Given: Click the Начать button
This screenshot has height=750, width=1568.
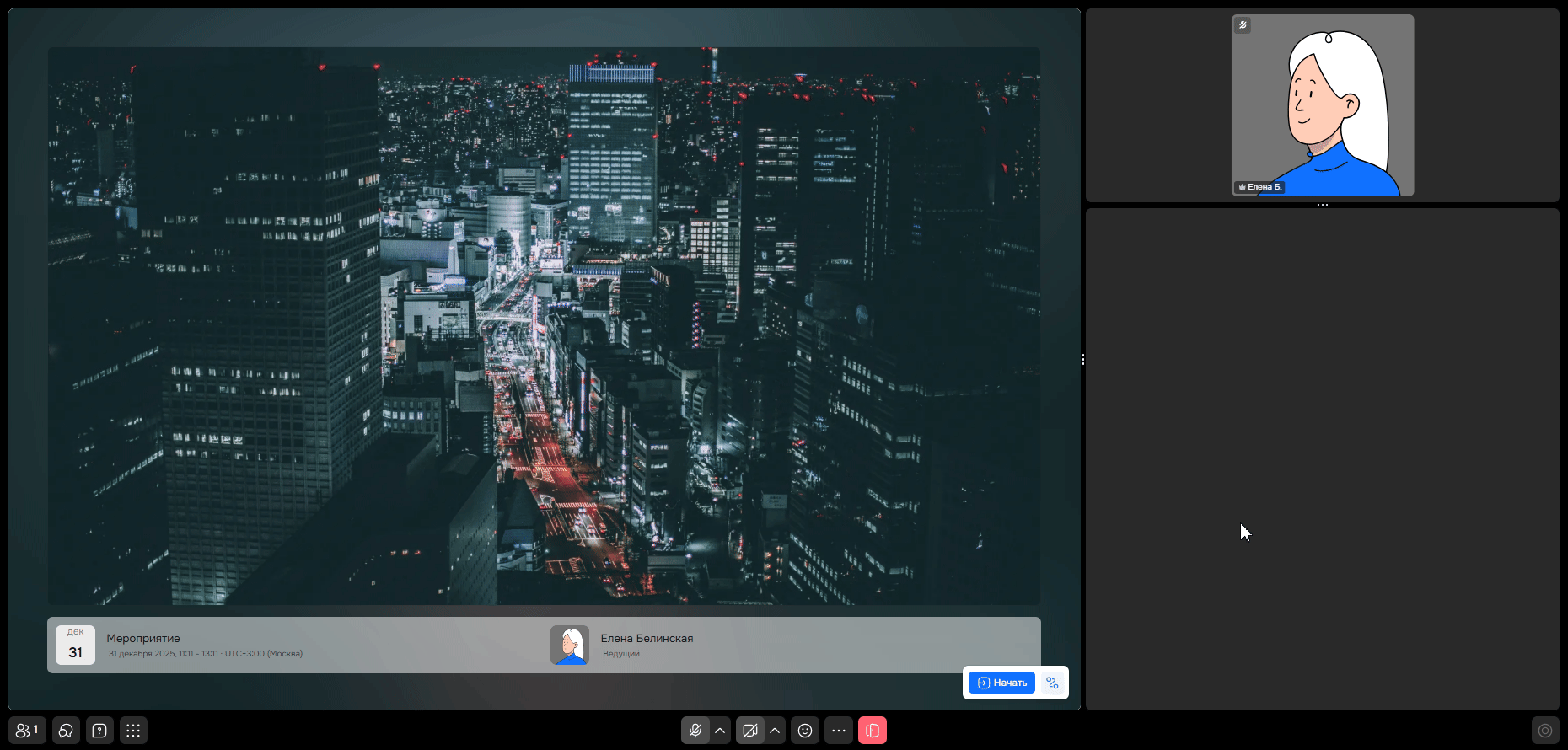Looking at the screenshot, I should (x=1001, y=683).
